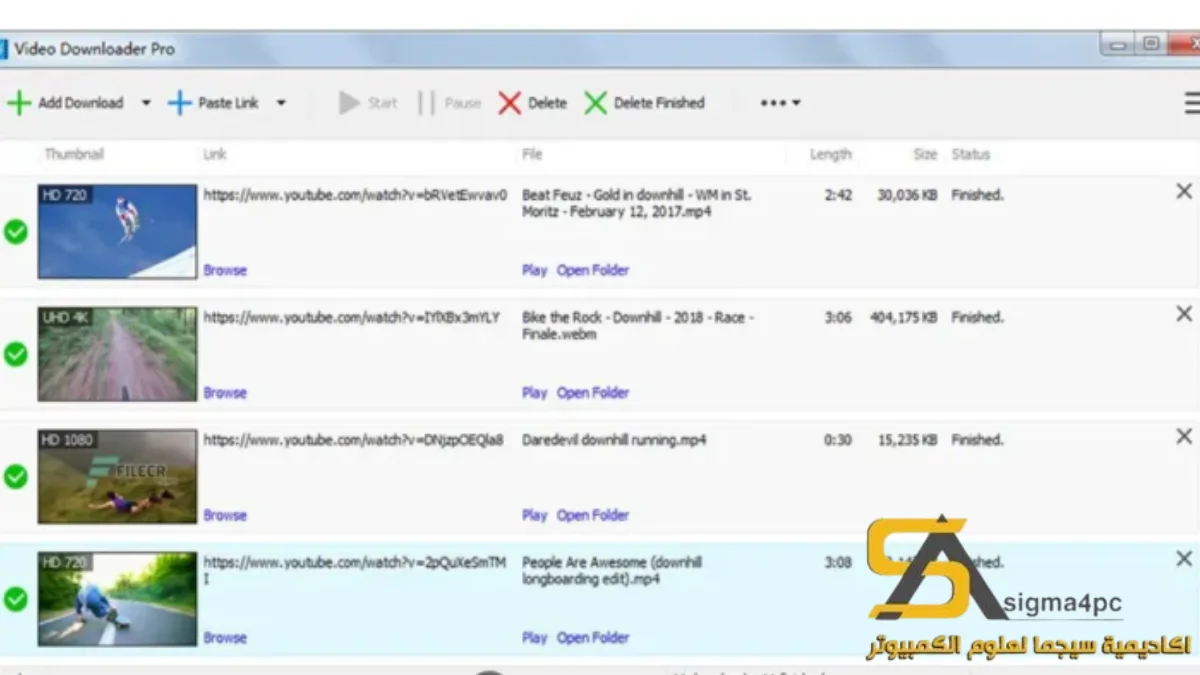The image size is (1200, 675).
Task: Click the 3:08 length value
Action: (x=838, y=562)
